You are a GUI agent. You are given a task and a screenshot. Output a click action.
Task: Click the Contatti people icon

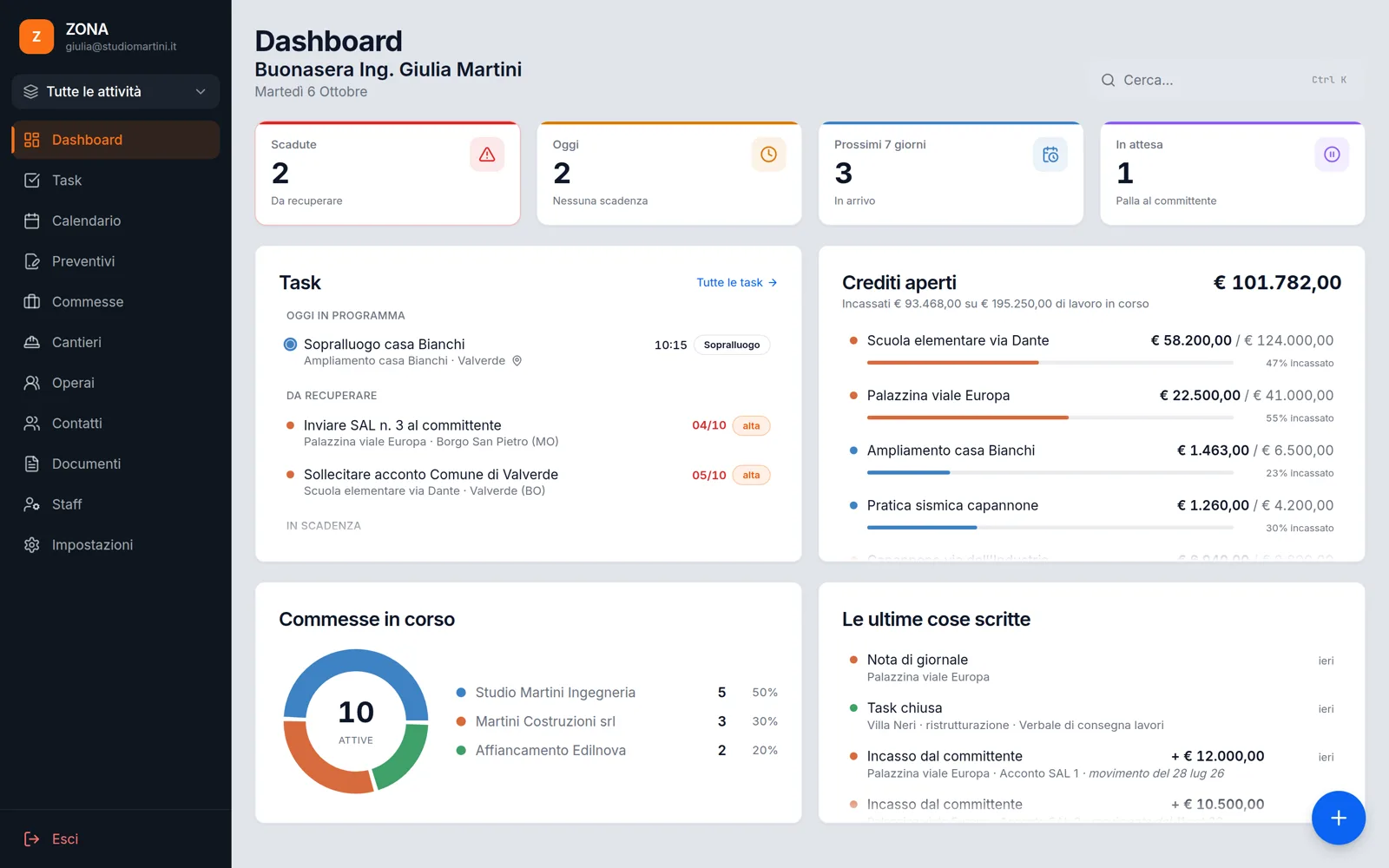(x=32, y=424)
